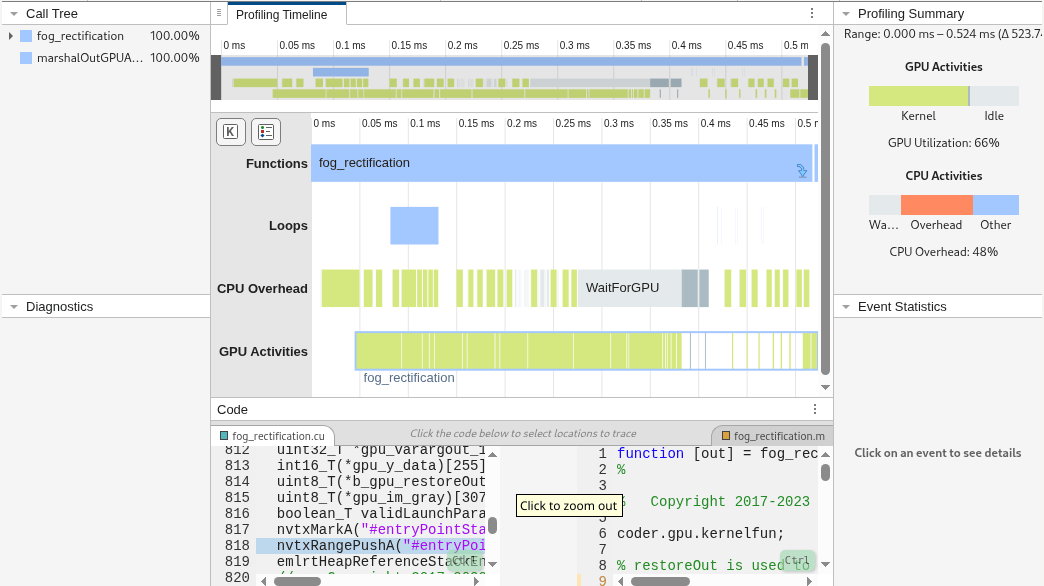The width and height of the screenshot is (1044, 586).
Task: Click the 100.00% value for fog_rectification row
Action: tap(174, 36)
